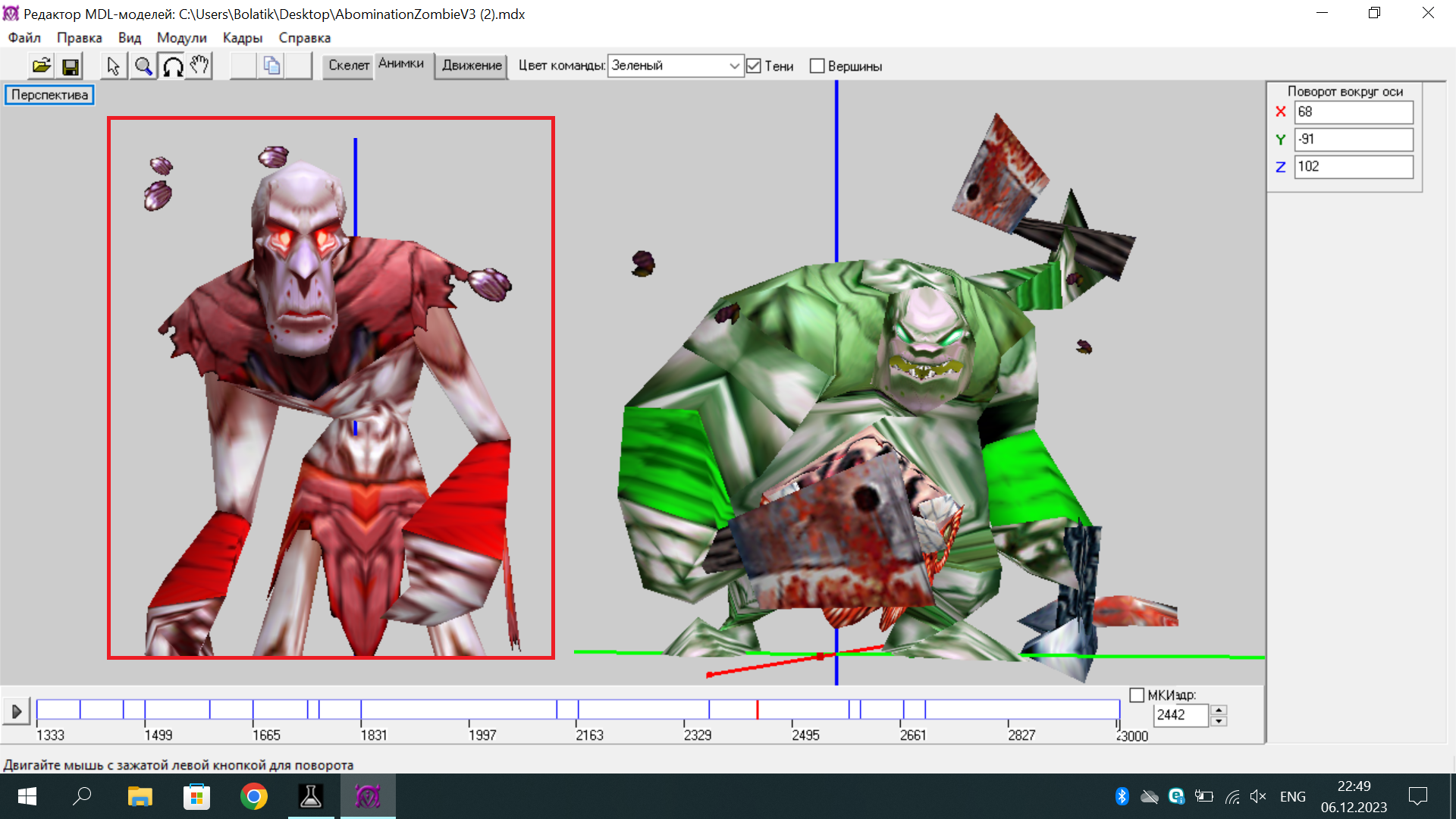The width and height of the screenshot is (1456, 819).
Task: Open Microsoft Store from the taskbar
Action: pos(196,796)
